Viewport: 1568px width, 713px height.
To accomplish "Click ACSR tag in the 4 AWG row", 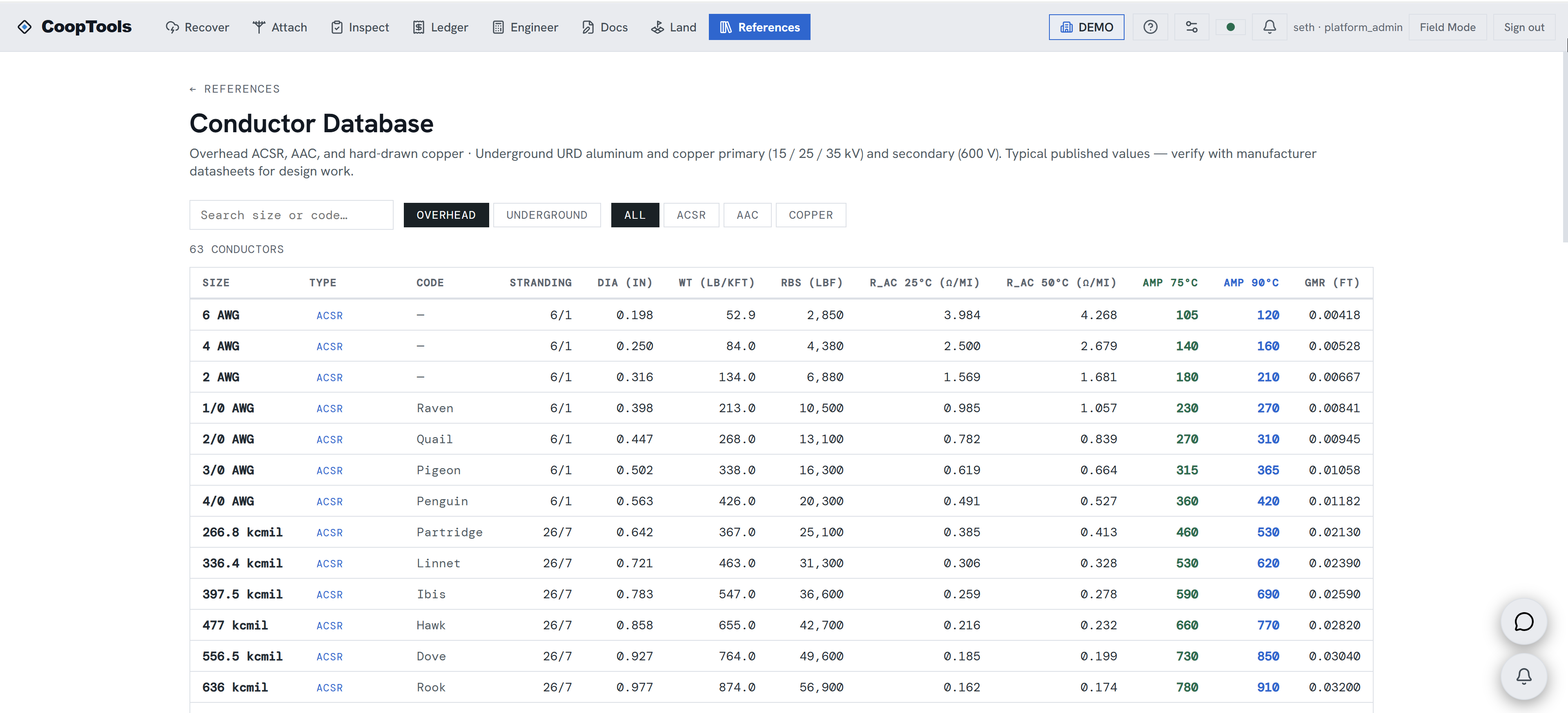I will pos(329,346).
